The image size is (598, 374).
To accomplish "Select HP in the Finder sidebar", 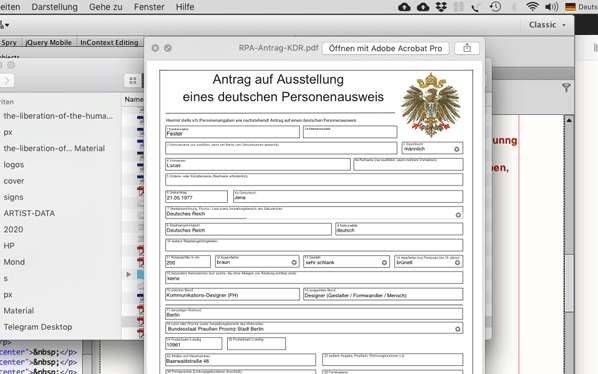I will tap(9, 246).
